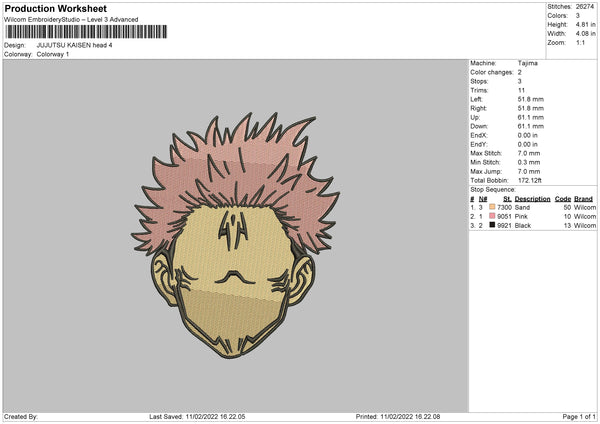This screenshot has width=600, height=424.
Task: Click the 'St.' column header
Action: click(x=507, y=199)
